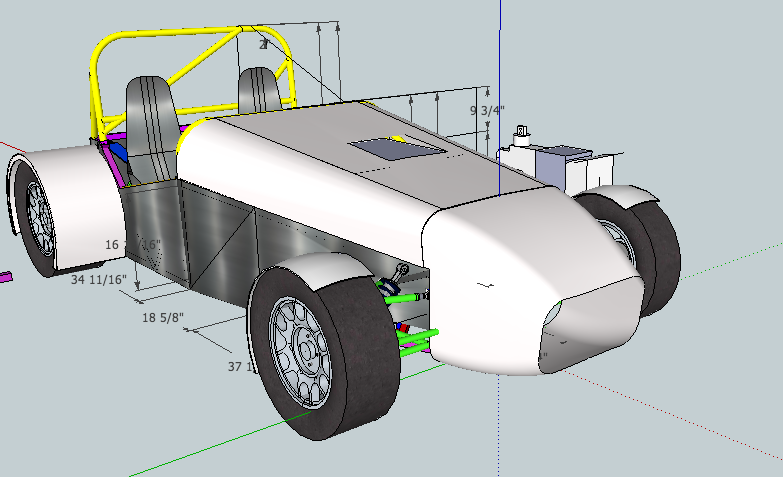Select the passenger seat headrest
This screenshot has width=783, height=477.
(259, 88)
